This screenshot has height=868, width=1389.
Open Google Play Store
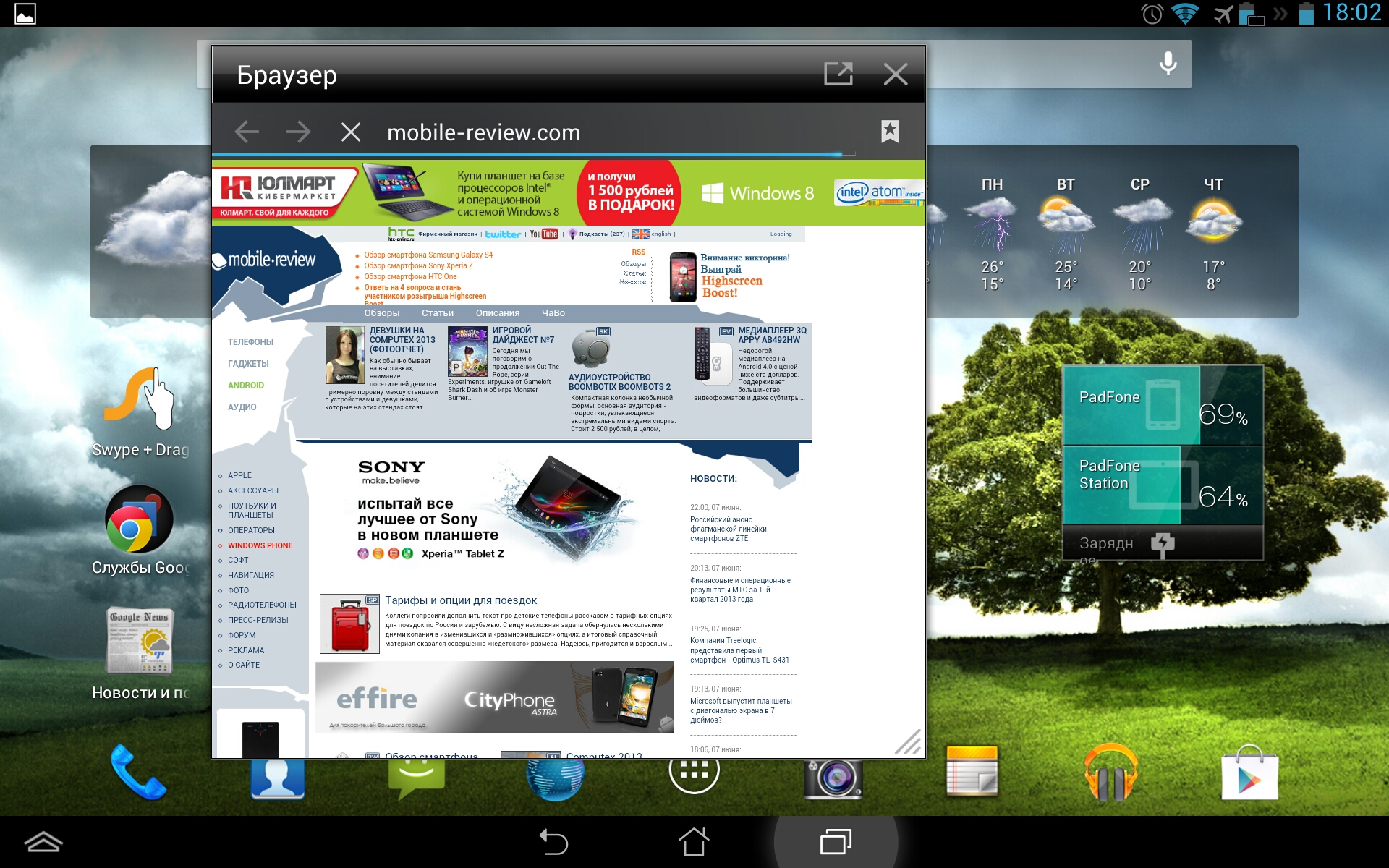tap(1249, 773)
